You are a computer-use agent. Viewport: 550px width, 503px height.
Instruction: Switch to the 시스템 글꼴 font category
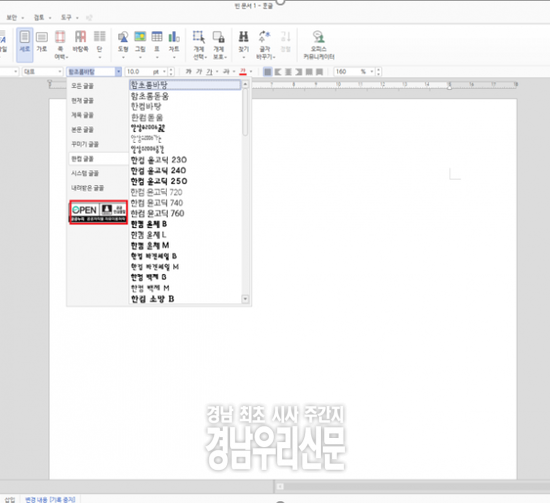85,173
